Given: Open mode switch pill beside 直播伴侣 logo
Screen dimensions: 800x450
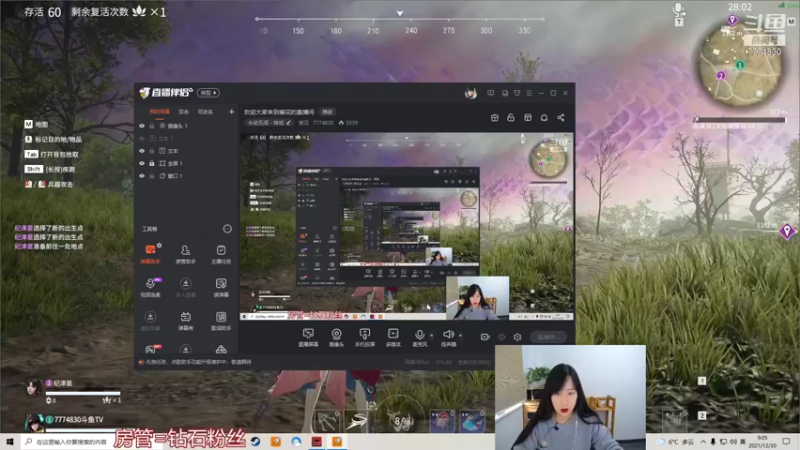Looking at the screenshot, I should coord(209,93).
